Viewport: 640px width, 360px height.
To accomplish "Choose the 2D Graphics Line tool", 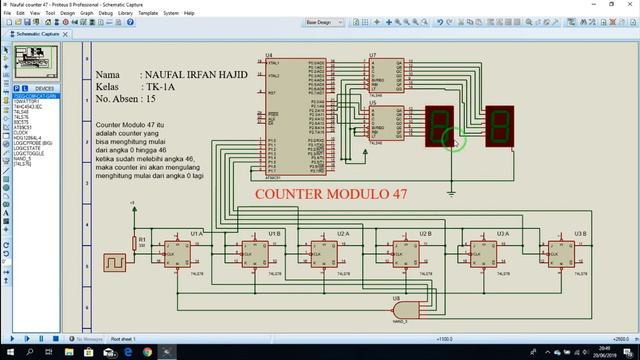I will tap(6, 171).
